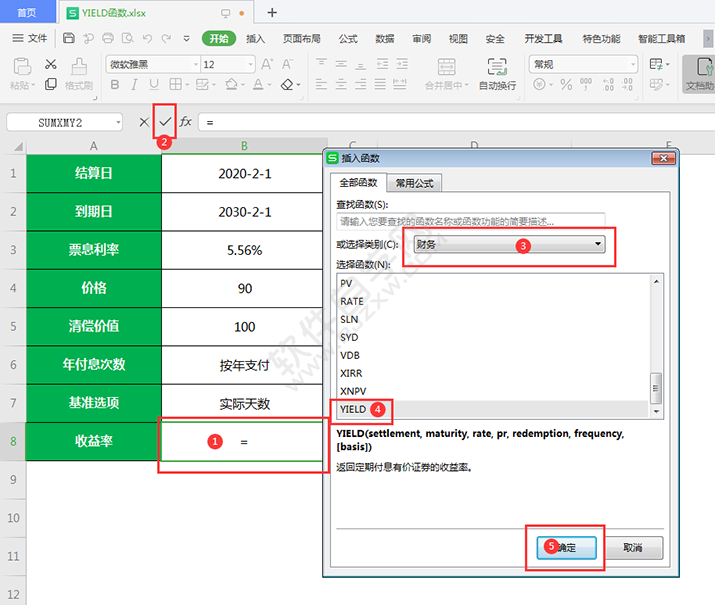Expand the quick access toolbar arrow
This screenshot has width=715, height=605.
click(x=187, y=39)
